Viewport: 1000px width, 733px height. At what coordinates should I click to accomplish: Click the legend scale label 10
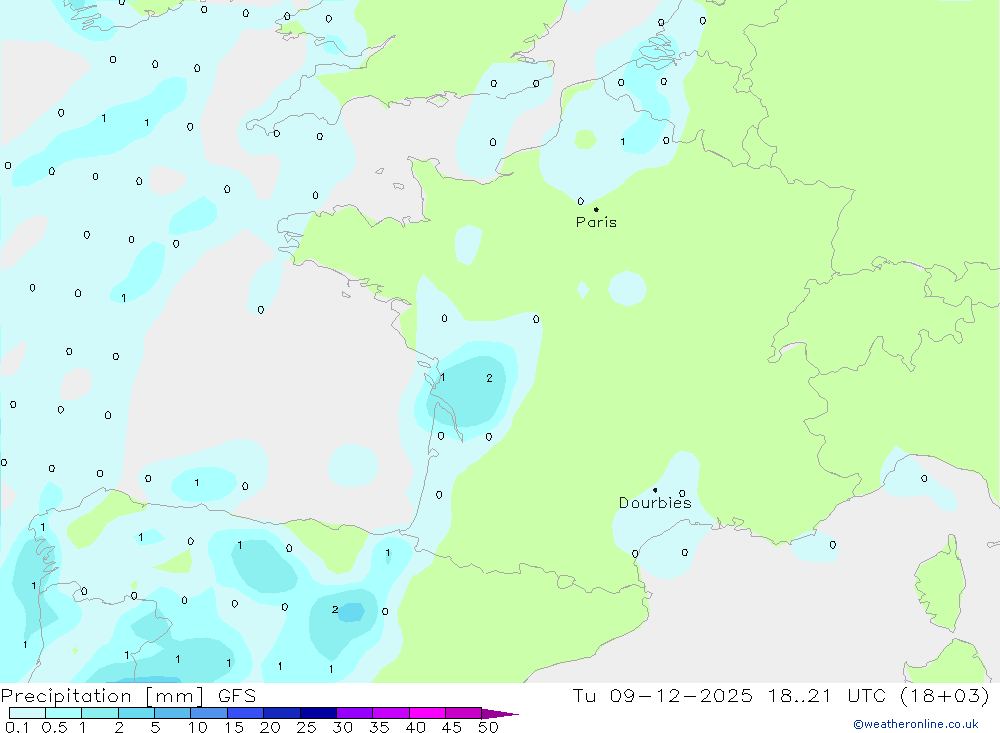[x=198, y=727]
